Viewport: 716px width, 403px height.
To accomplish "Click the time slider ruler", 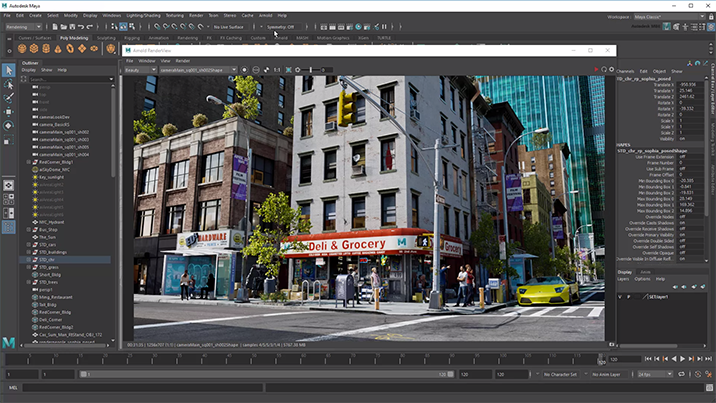I will (x=304, y=359).
